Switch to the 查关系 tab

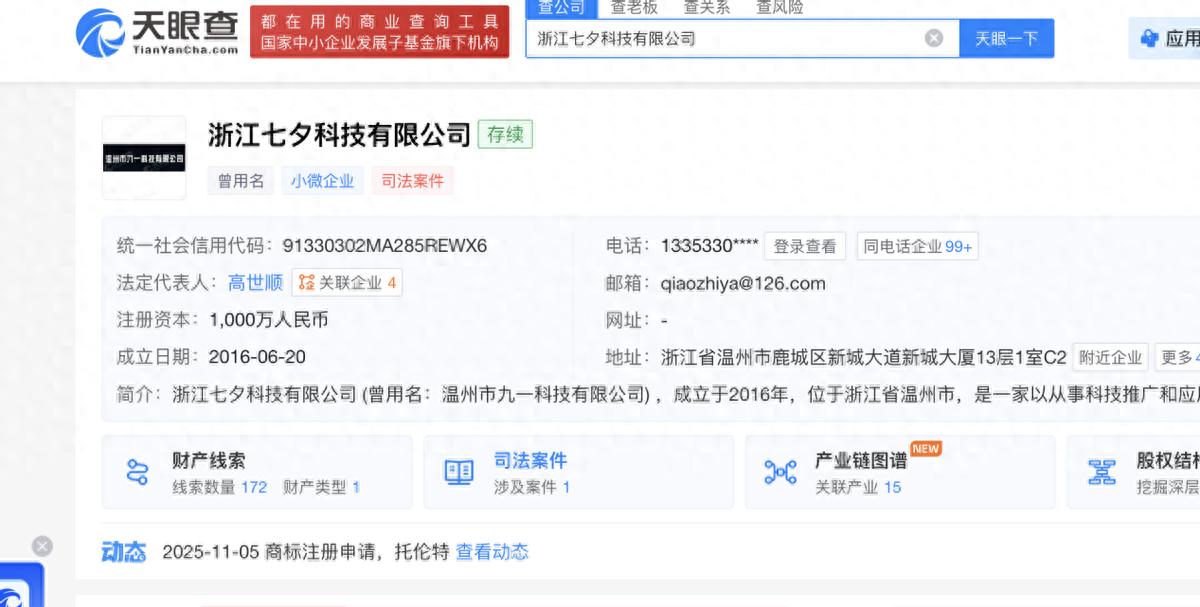click(x=706, y=7)
